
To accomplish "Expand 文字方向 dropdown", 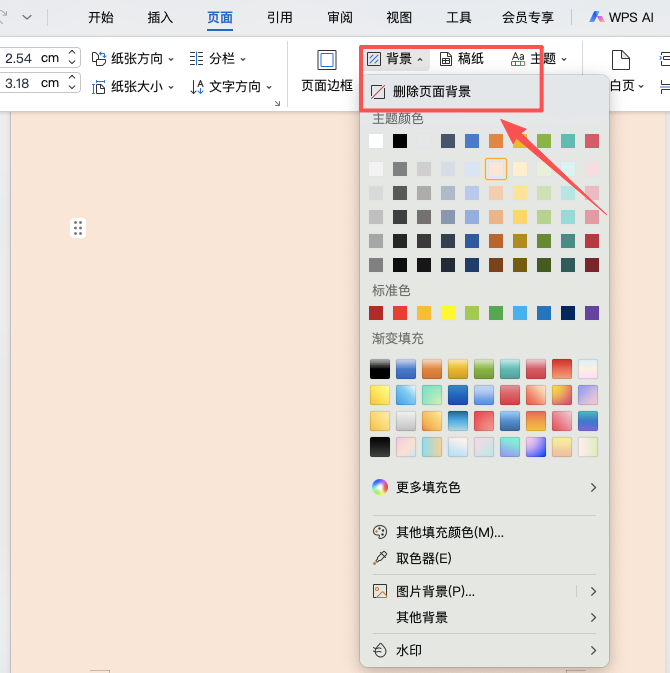I will (x=231, y=87).
